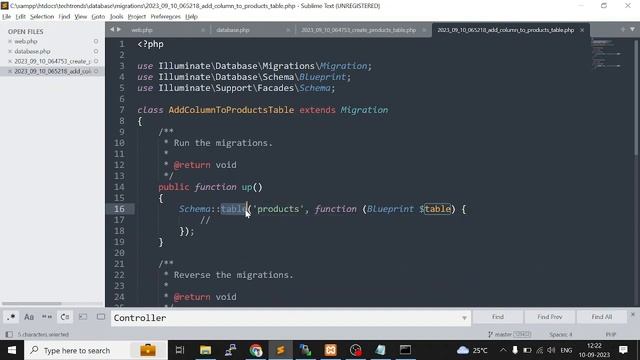
Task: Close database.php from open files list
Action: pyautogui.click(x=10, y=51)
